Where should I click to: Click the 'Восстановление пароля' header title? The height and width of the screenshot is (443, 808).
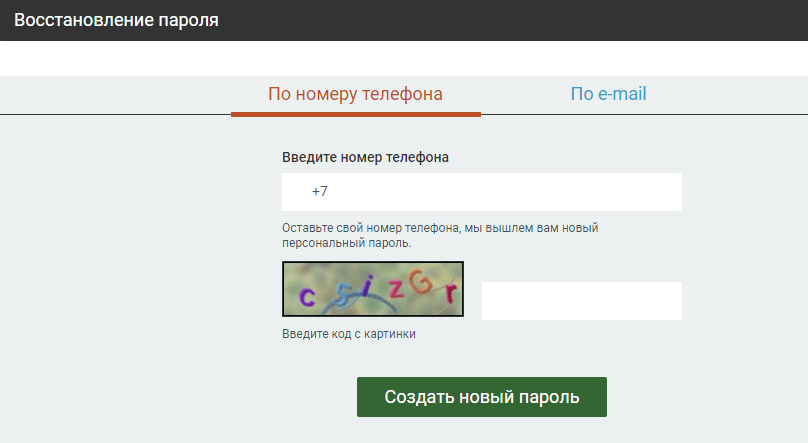click(x=116, y=20)
